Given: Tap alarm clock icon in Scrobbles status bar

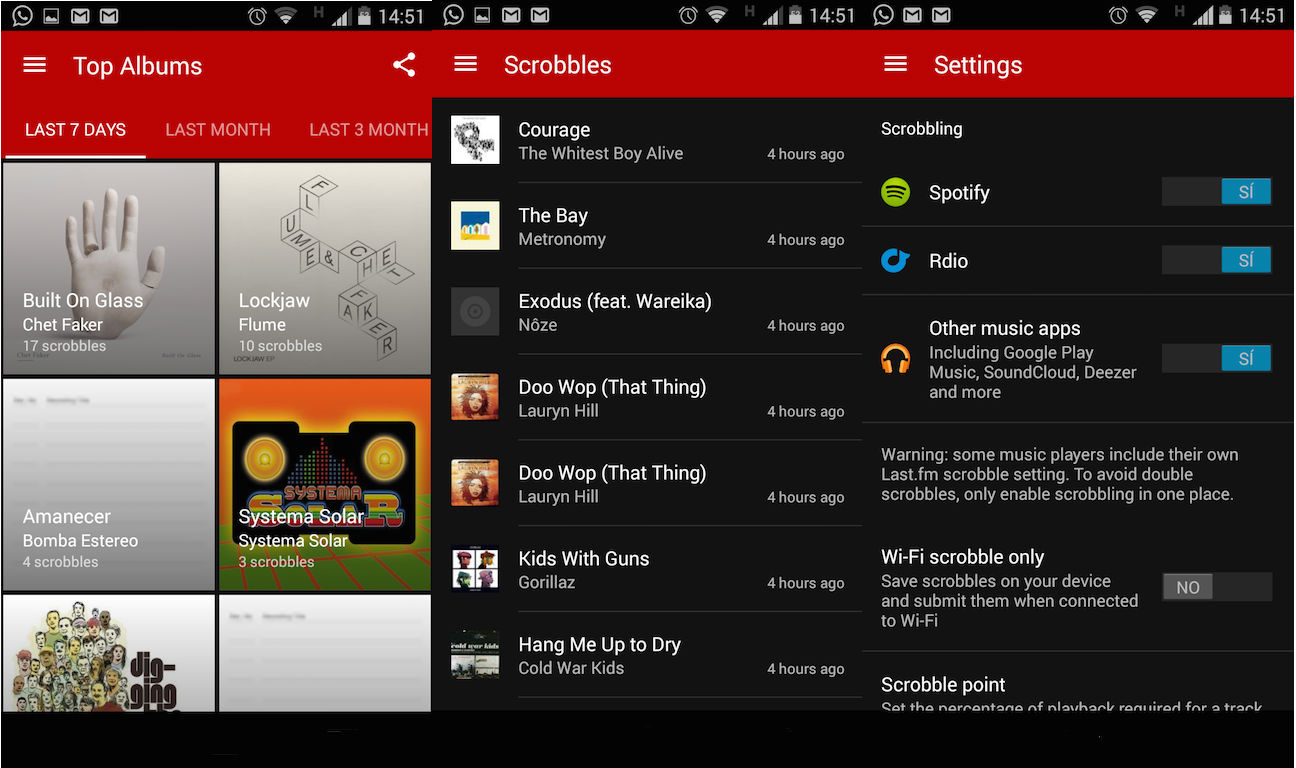Looking at the screenshot, I should pos(687,15).
